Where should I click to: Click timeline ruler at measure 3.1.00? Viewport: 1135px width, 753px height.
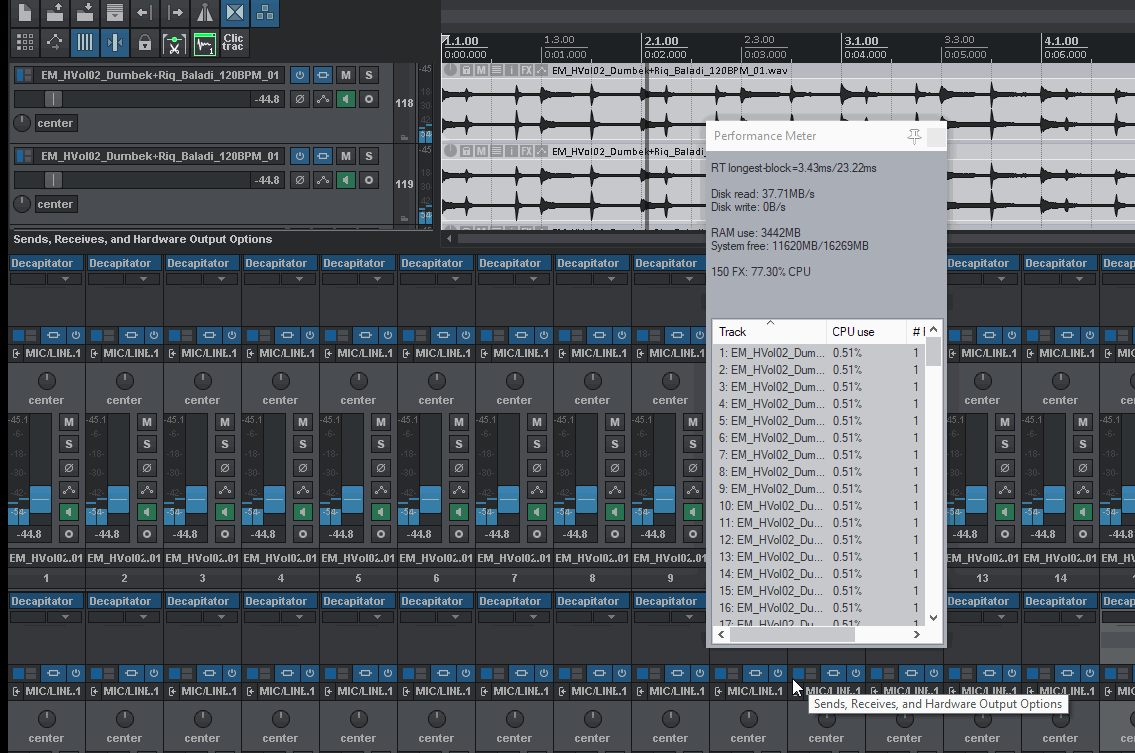pos(861,41)
